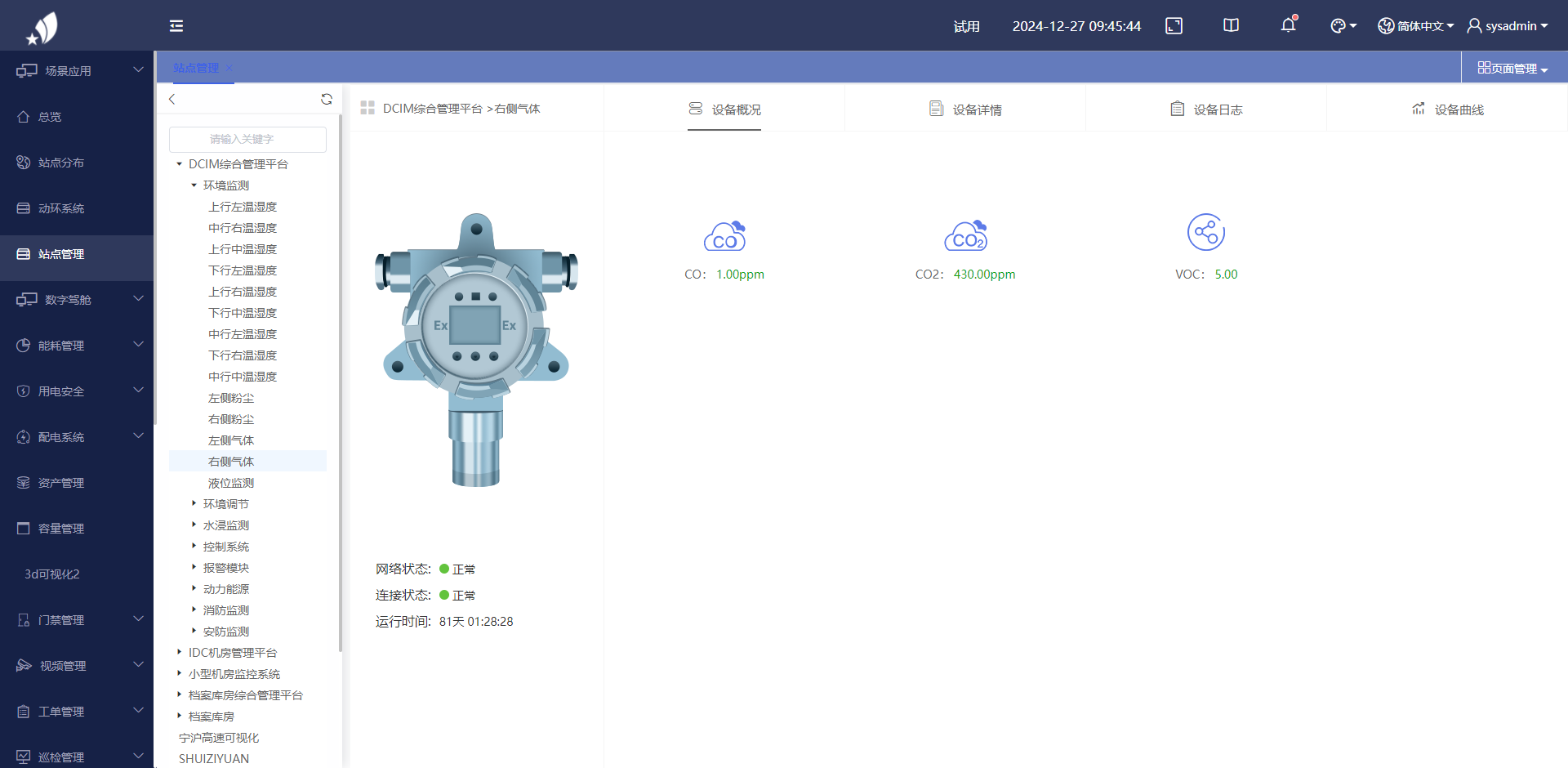This screenshot has width=1568, height=768.
Task: Click the VOC share-style icon
Action: point(1206,233)
